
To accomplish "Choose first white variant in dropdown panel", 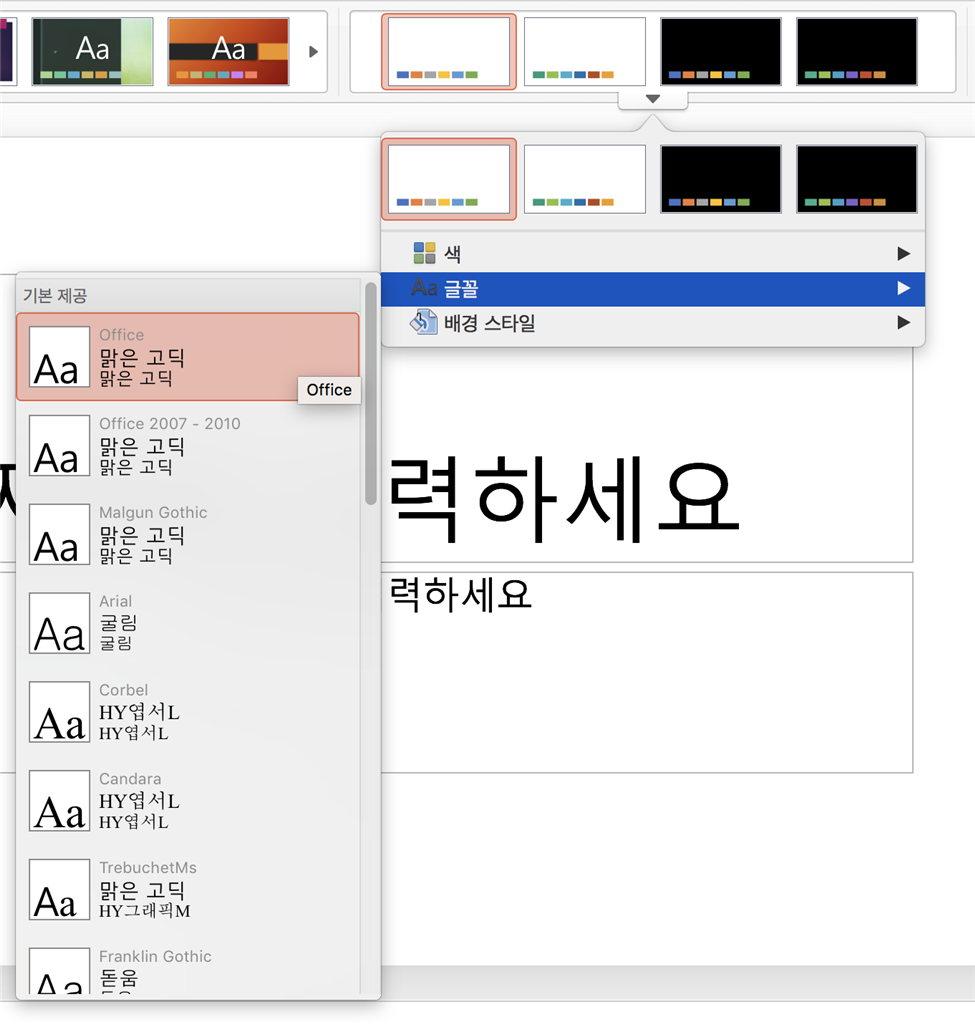I will [449, 179].
